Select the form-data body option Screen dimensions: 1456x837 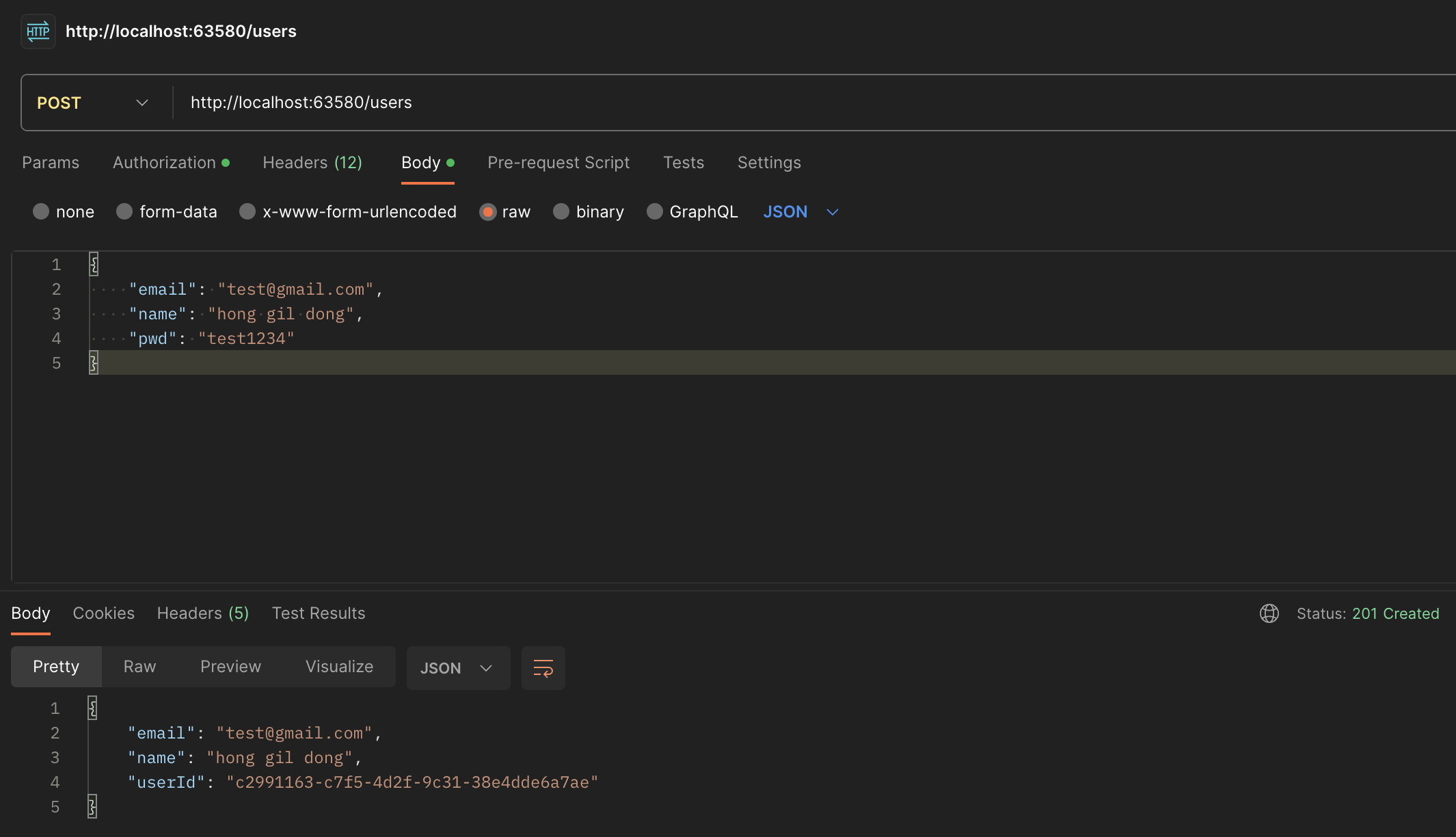coord(124,212)
